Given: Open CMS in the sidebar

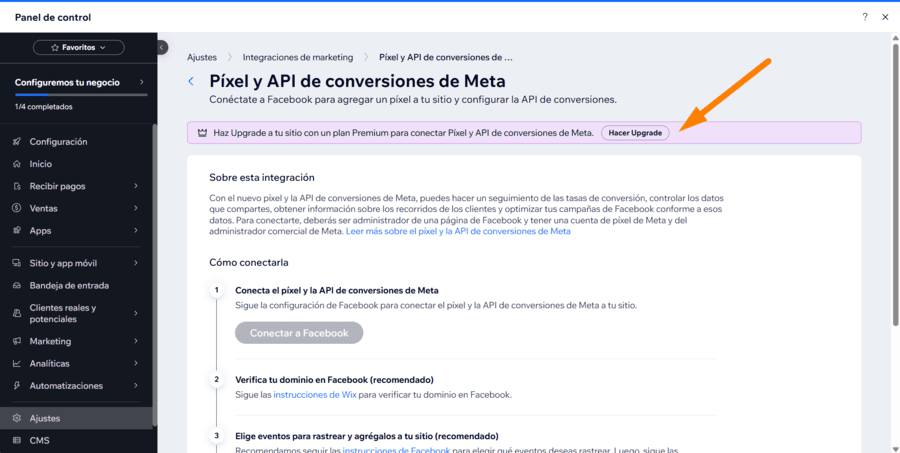Looking at the screenshot, I should coord(76,440).
